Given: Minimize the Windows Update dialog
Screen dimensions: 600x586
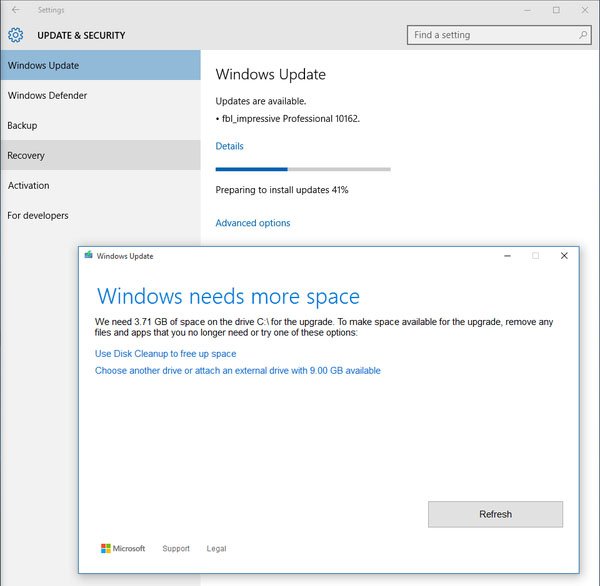Looking at the screenshot, I should pyautogui.click(x=507, y=256).
